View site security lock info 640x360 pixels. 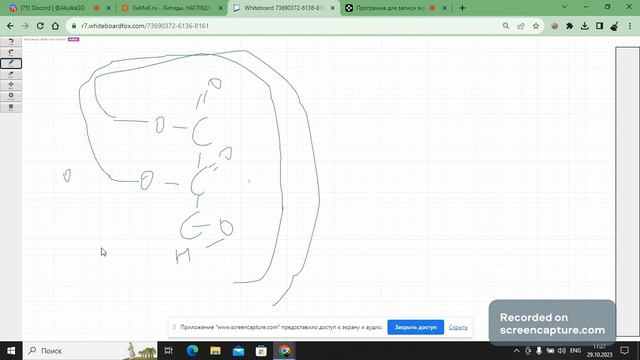pos(74,26)
